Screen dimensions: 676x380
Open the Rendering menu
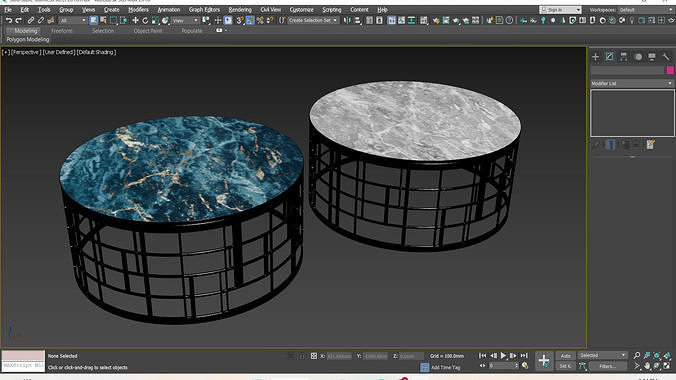point(240,9)
